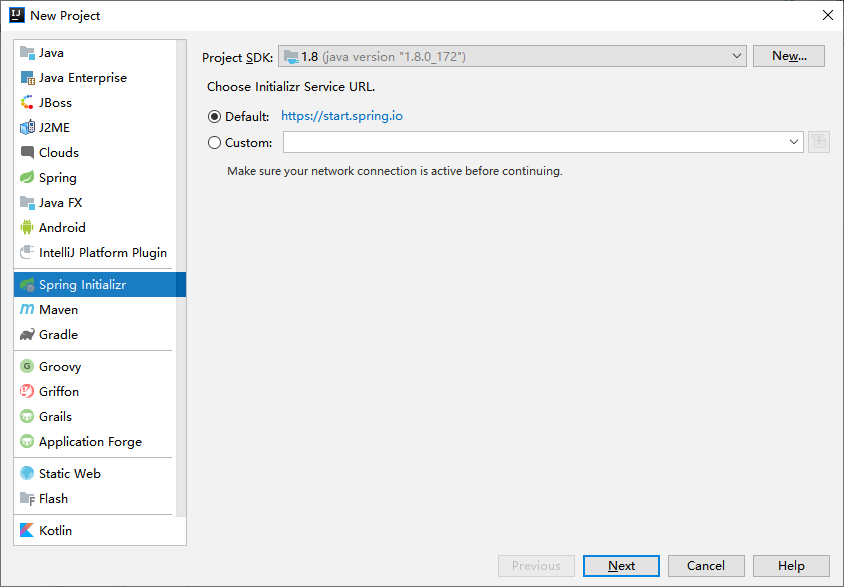Click the Griffon red icon

[x=27, y=391]
